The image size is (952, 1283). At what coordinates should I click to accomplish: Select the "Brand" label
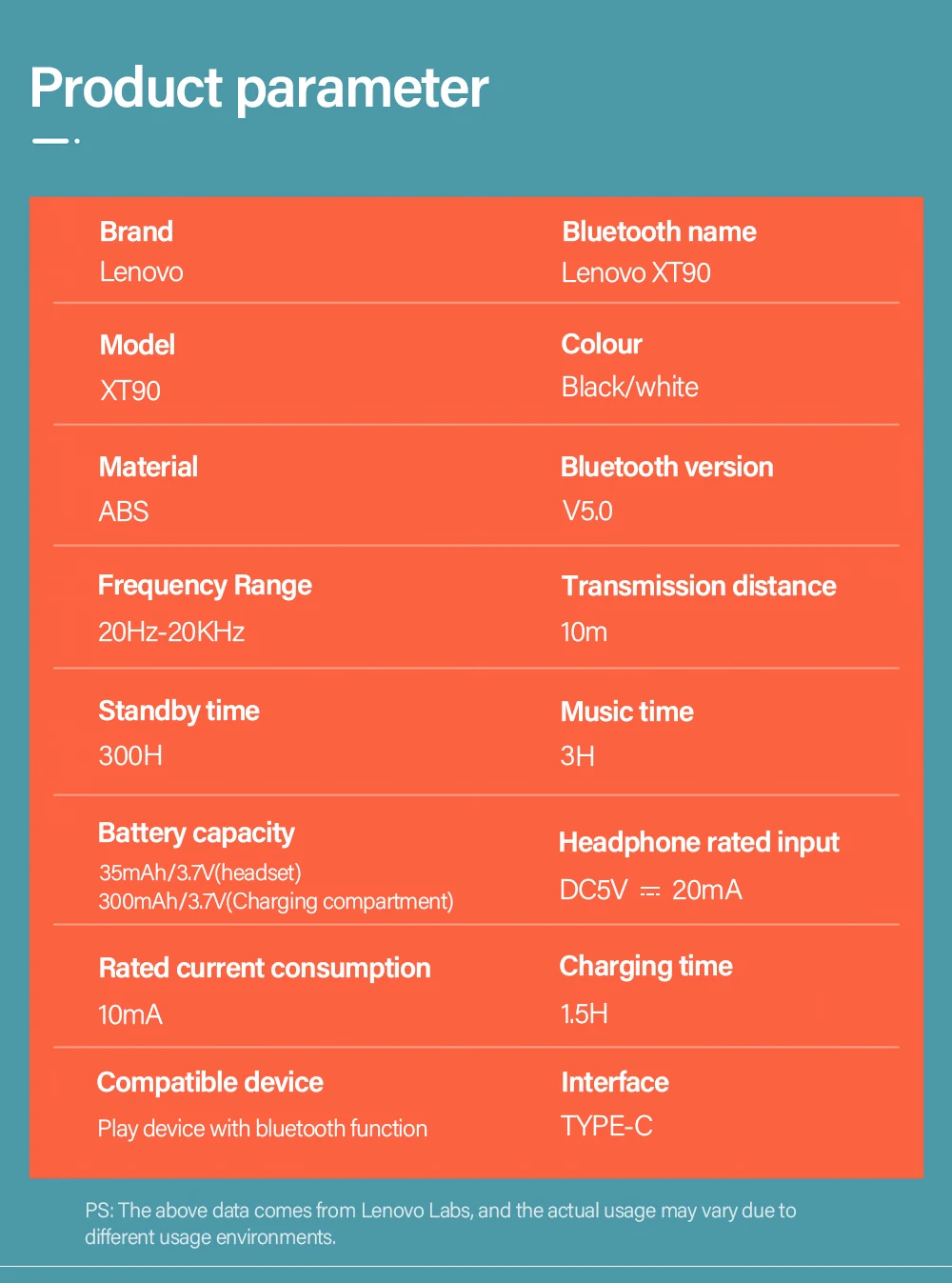point(136,231)
